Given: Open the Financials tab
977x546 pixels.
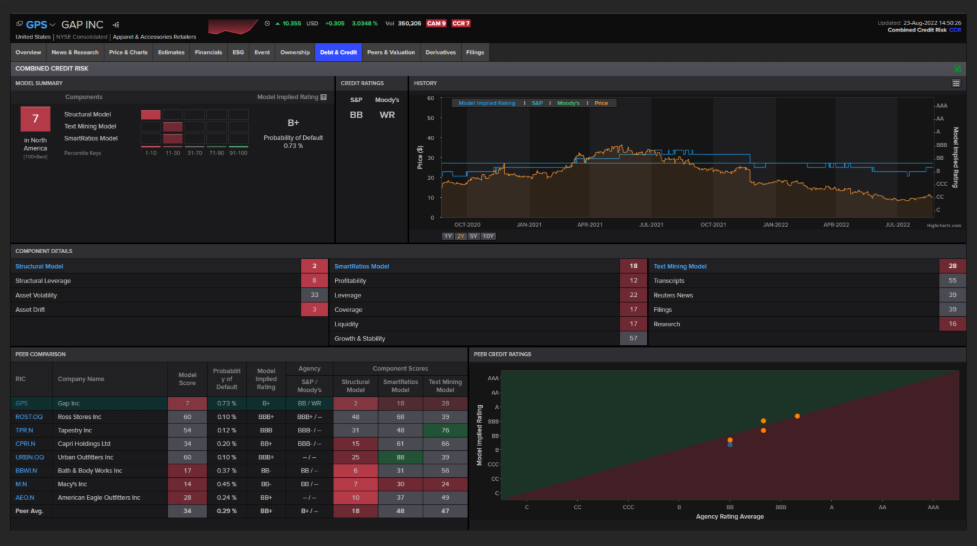Looking at the screenshot, I should coord(208,51).
